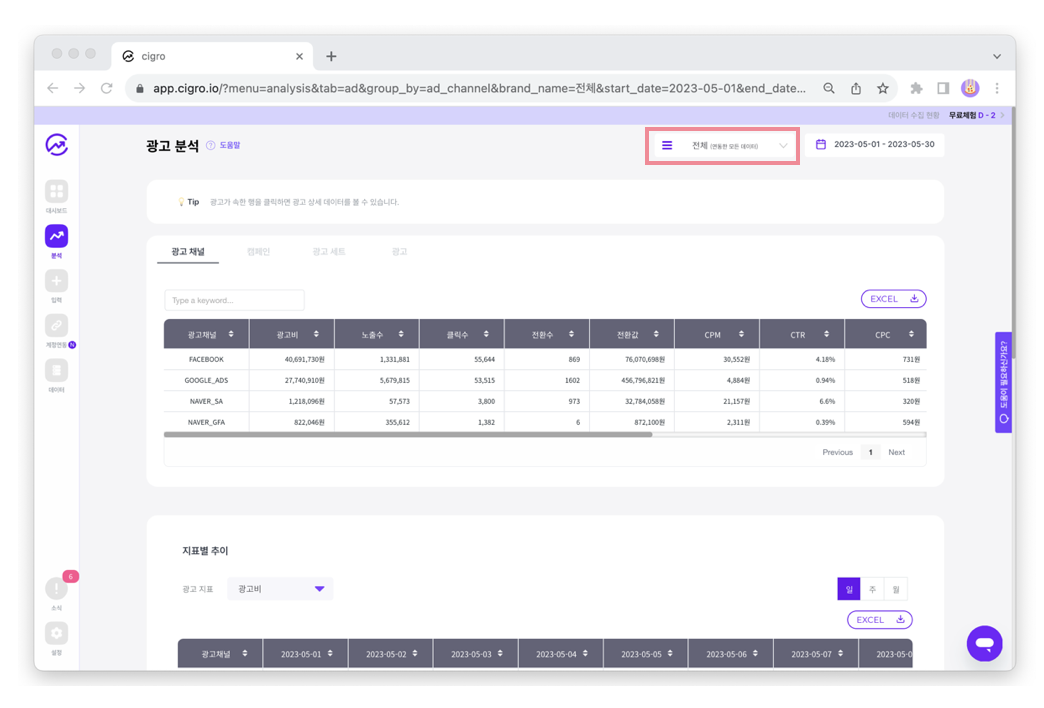This screenshot has height=708, width=1044.
Task: Open the purple chat bubble widget
Action: (x=985, y=643)
